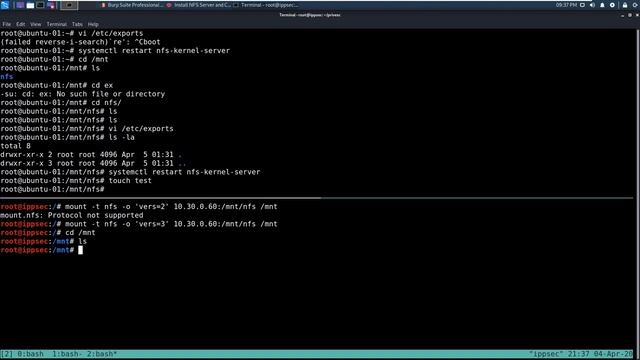Minimize the terminal window
The height and width of the screenshot is (360, 640).
[622, 15]
